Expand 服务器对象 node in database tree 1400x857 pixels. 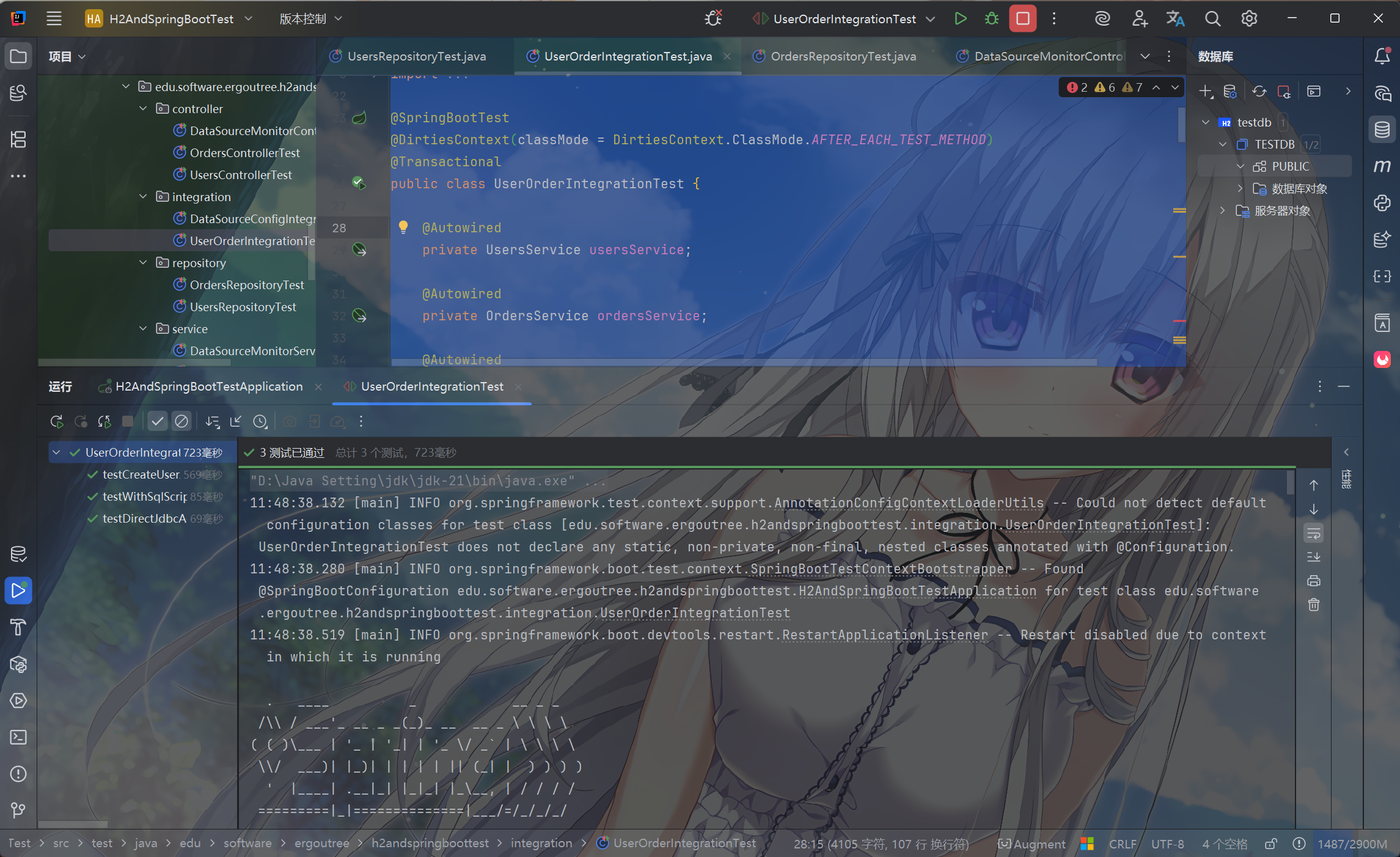click(1223, 210)
